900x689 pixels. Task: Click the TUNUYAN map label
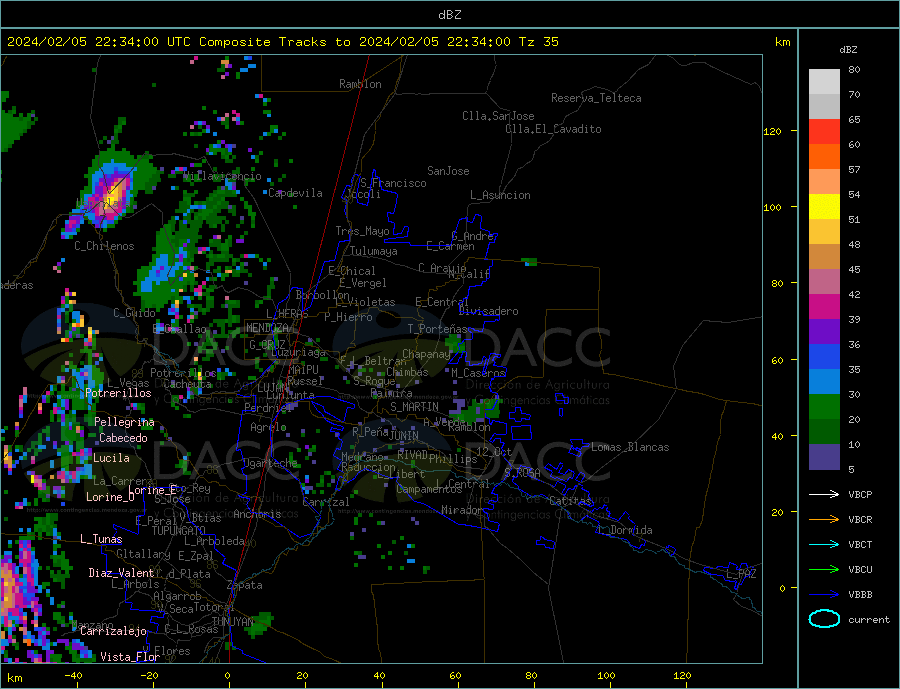tap(232, 622)
